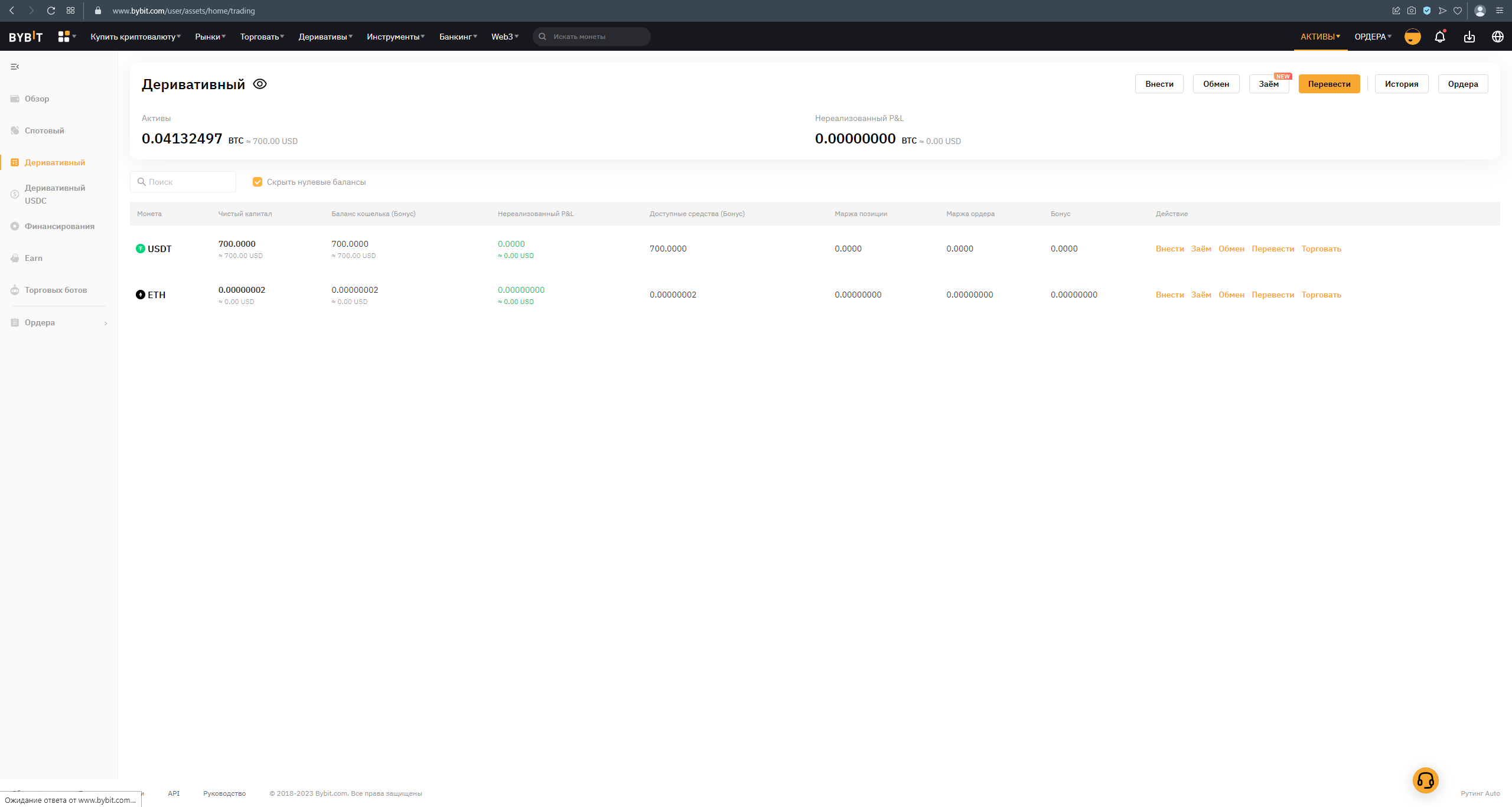Open the support headset chat bubble
The width and height of the screenshot is (1512, 807).
(x=1425, y=780)
